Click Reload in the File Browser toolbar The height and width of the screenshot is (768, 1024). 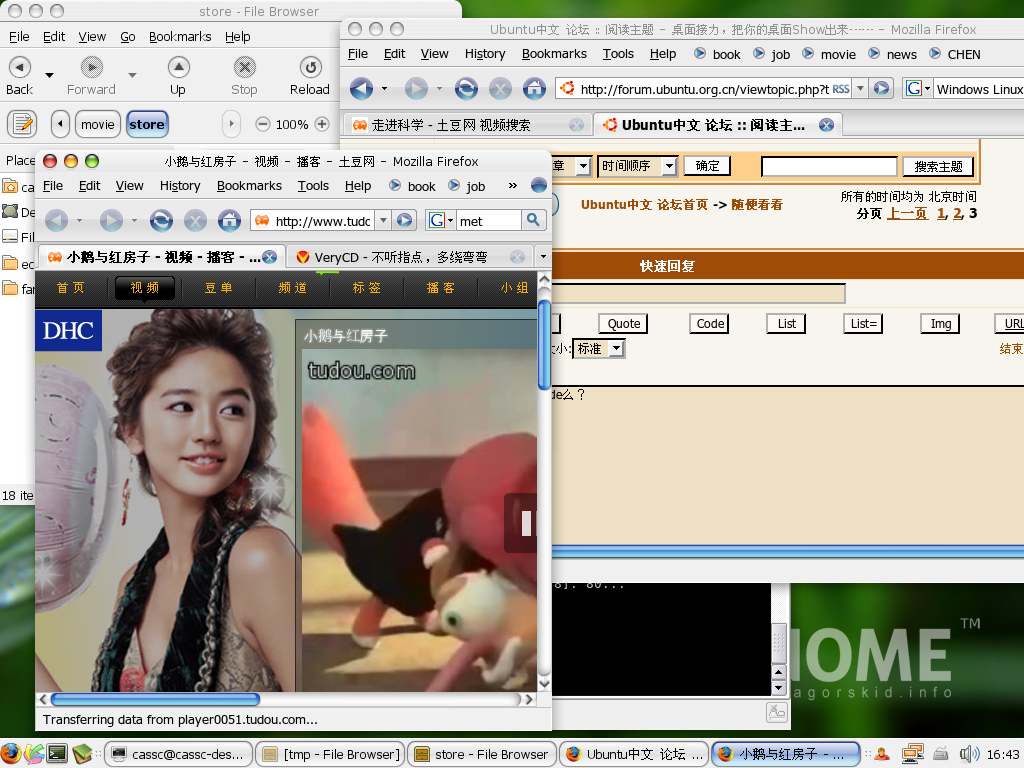pos(310,76)
